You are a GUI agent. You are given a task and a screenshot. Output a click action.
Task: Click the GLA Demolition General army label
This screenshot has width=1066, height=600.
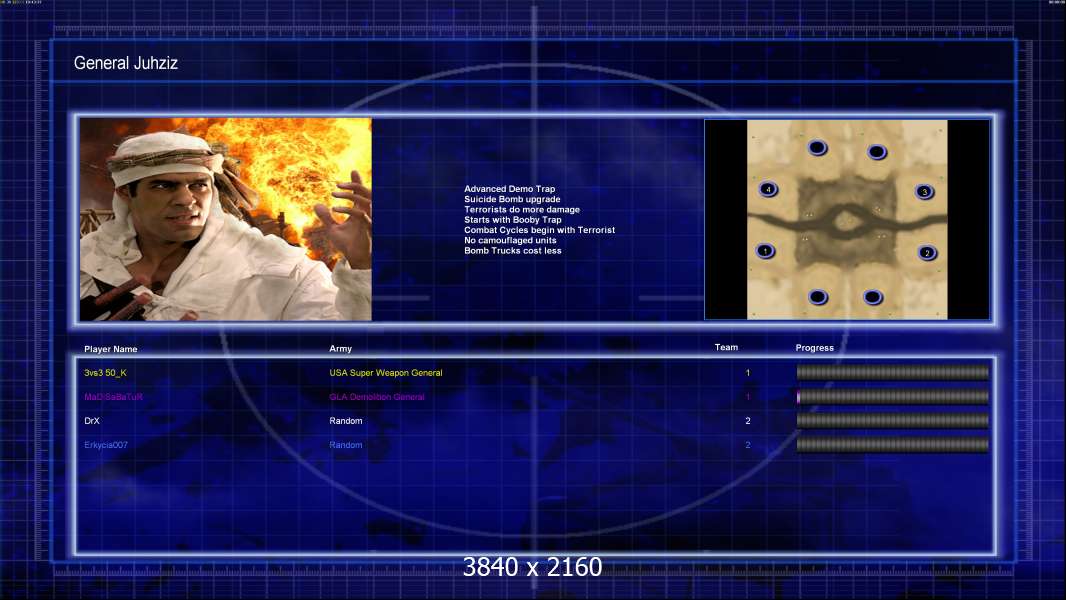tap(377, 397)
